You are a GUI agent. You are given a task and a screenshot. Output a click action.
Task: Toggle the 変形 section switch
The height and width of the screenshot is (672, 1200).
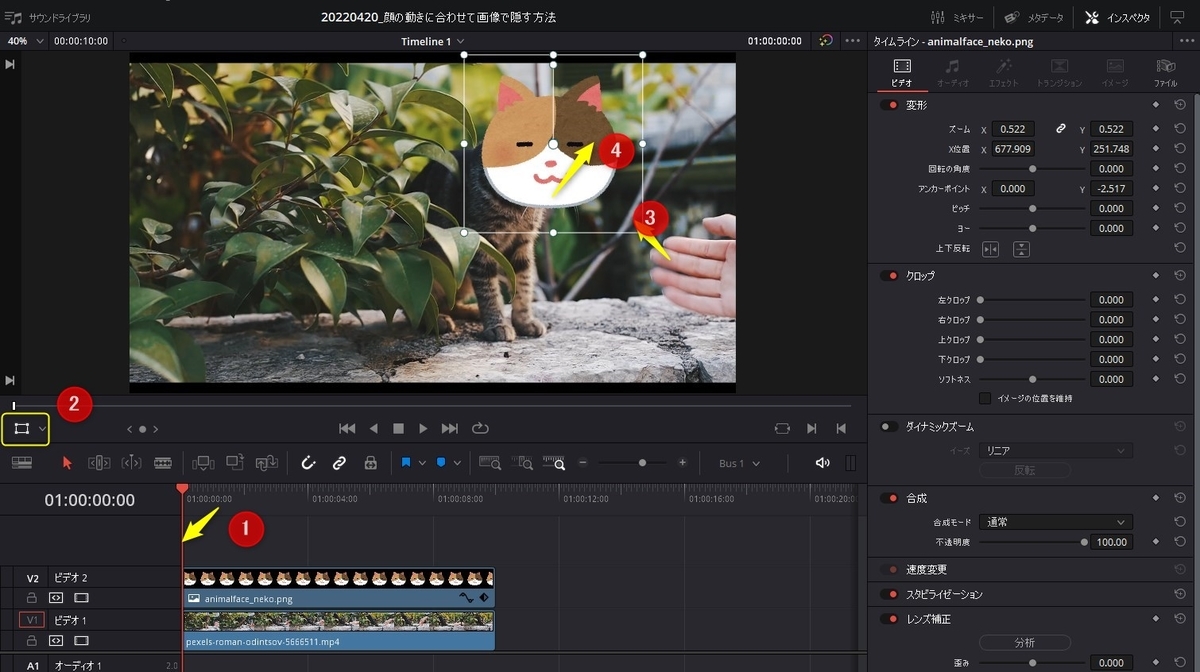click(x=888, y=105)
